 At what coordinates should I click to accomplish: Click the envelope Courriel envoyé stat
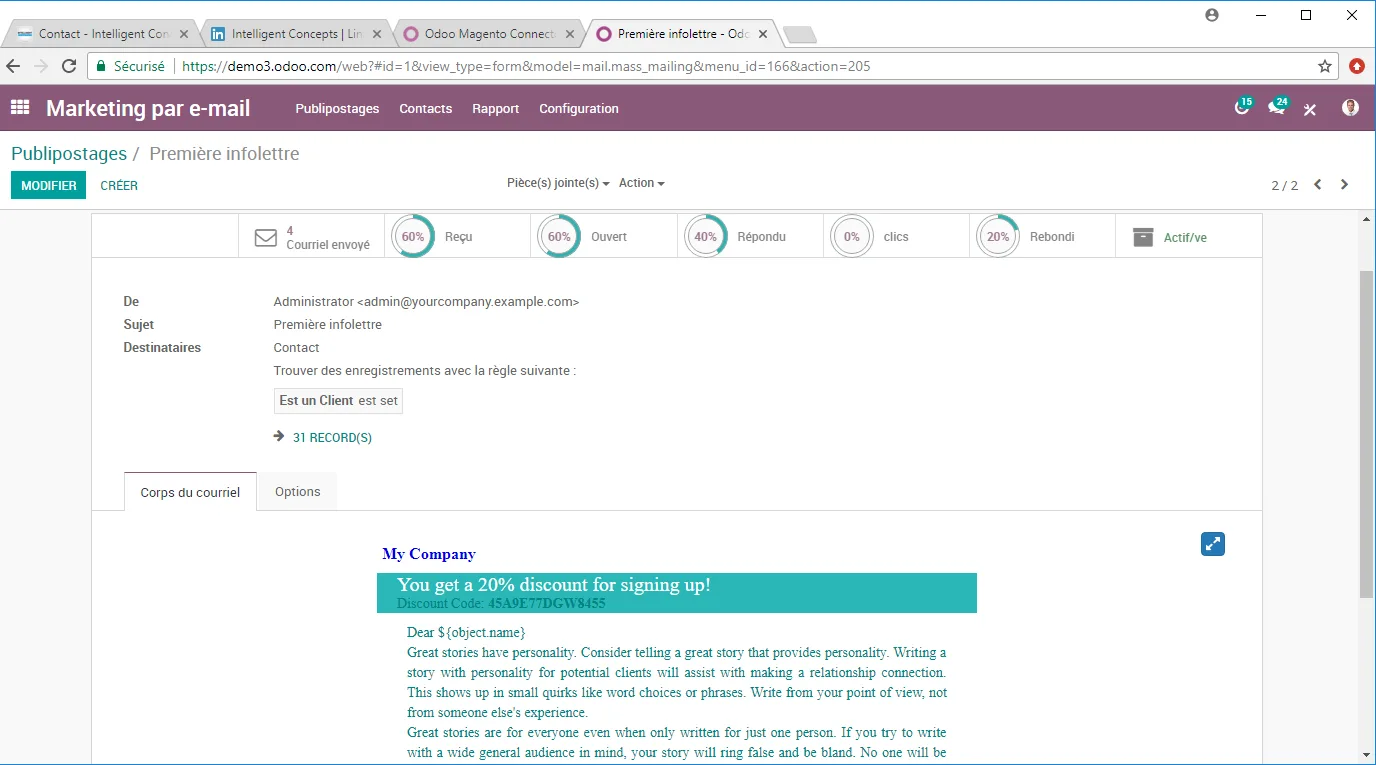point(311,237)
